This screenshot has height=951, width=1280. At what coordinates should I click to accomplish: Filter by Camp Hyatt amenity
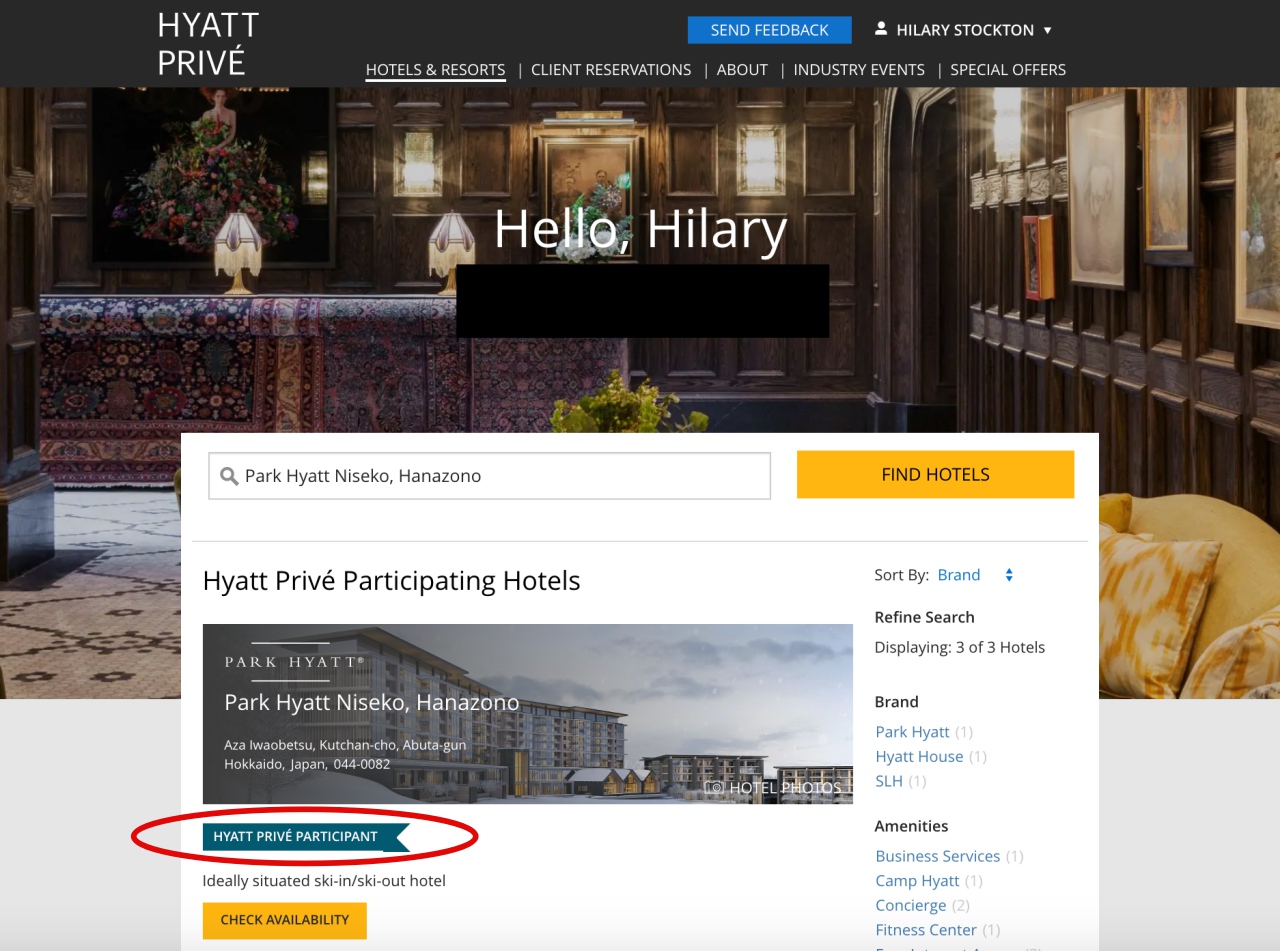(x=917, y=881)
